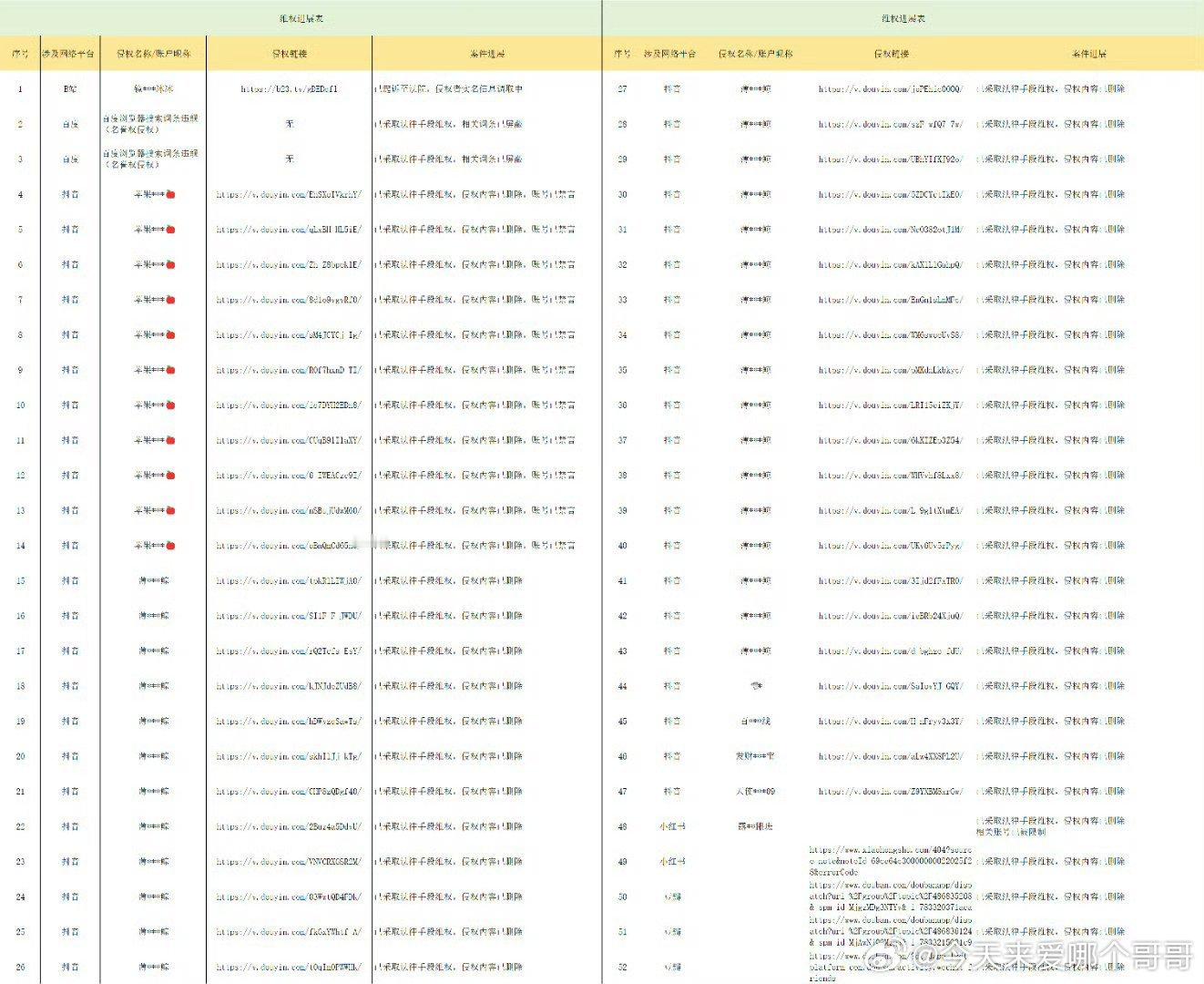Select the left table's 序号 header cell
The image size is (1204, 984).
[x=20, y=54]
